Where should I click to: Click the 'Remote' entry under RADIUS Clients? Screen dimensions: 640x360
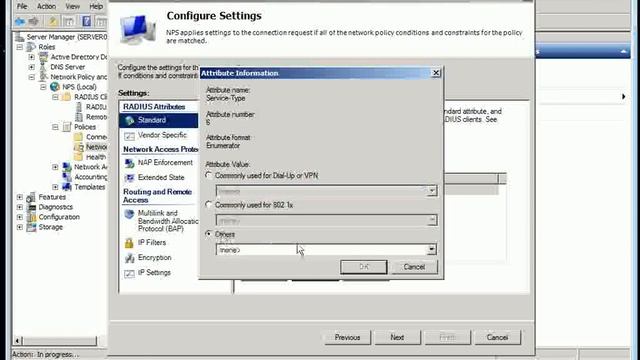pyautogui.click(x=96, y=117)
